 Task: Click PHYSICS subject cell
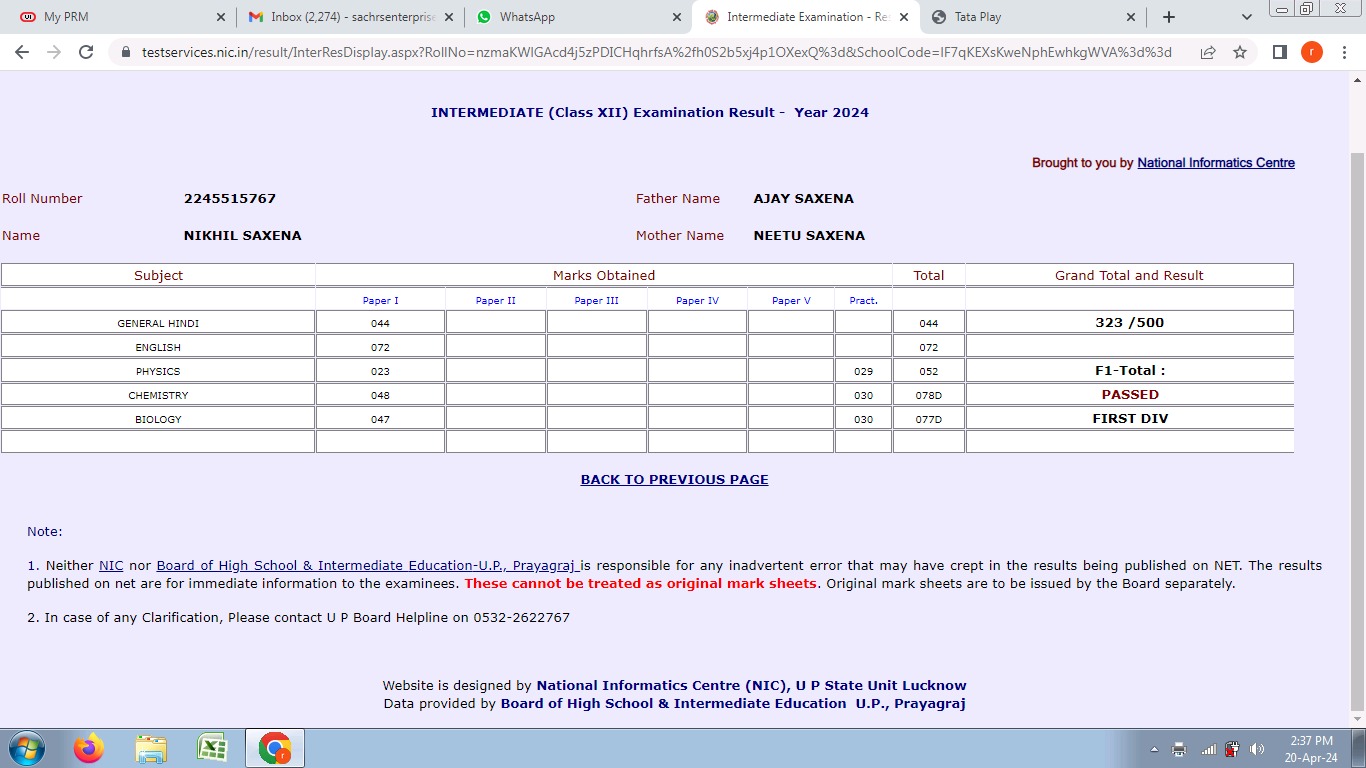[158, 371]
